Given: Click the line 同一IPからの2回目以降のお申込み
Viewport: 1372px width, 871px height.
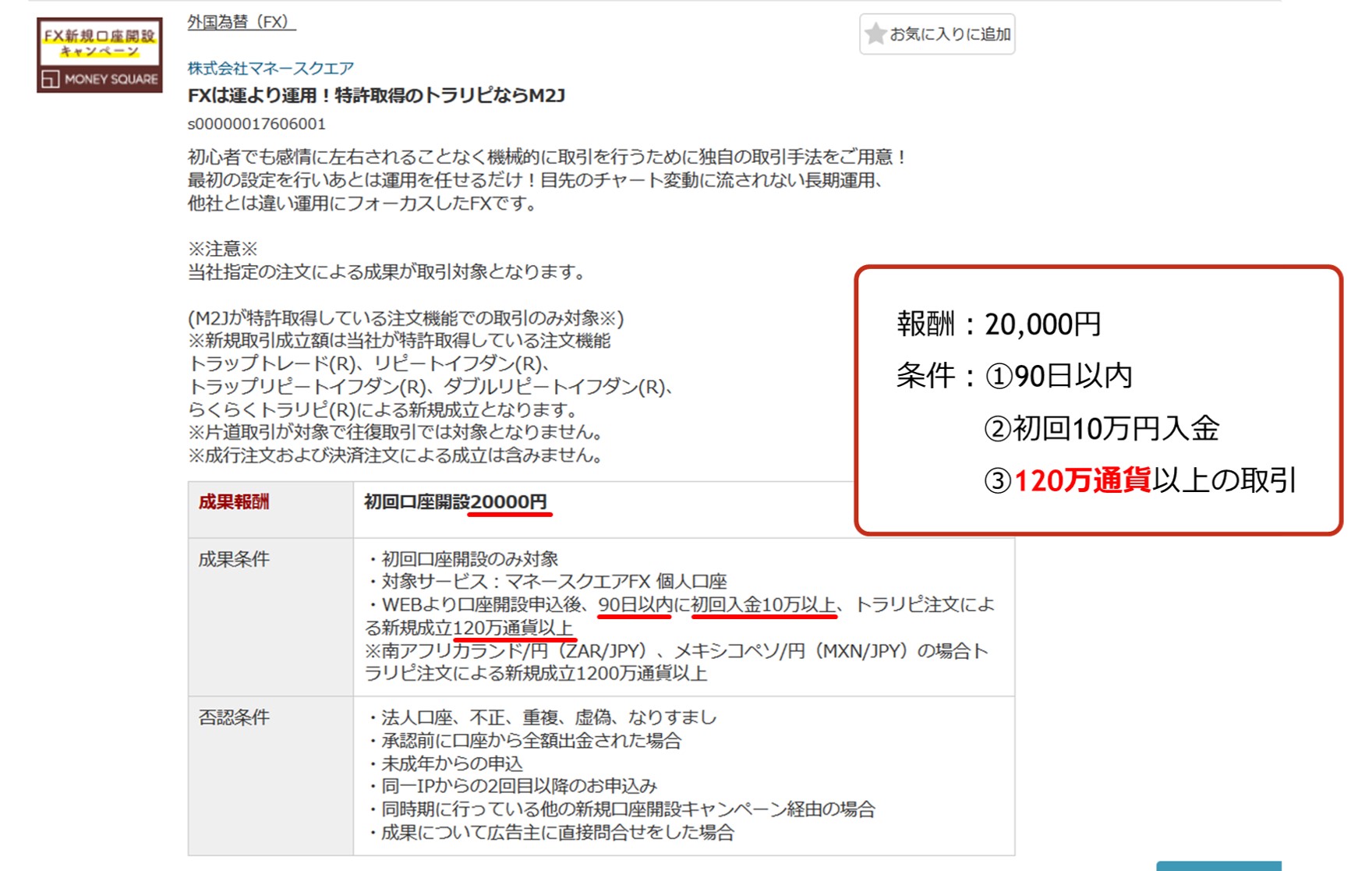Looking at the screenshot, I should pos(519,786).
